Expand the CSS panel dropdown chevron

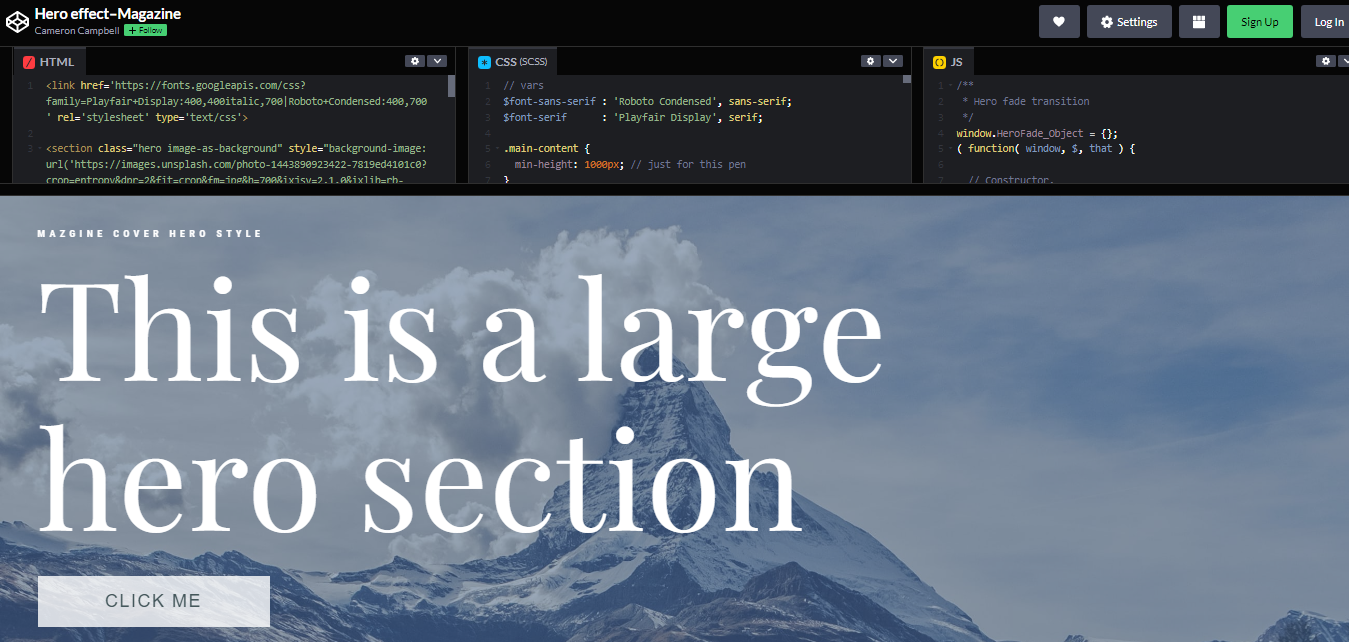[x=892, y=60]
